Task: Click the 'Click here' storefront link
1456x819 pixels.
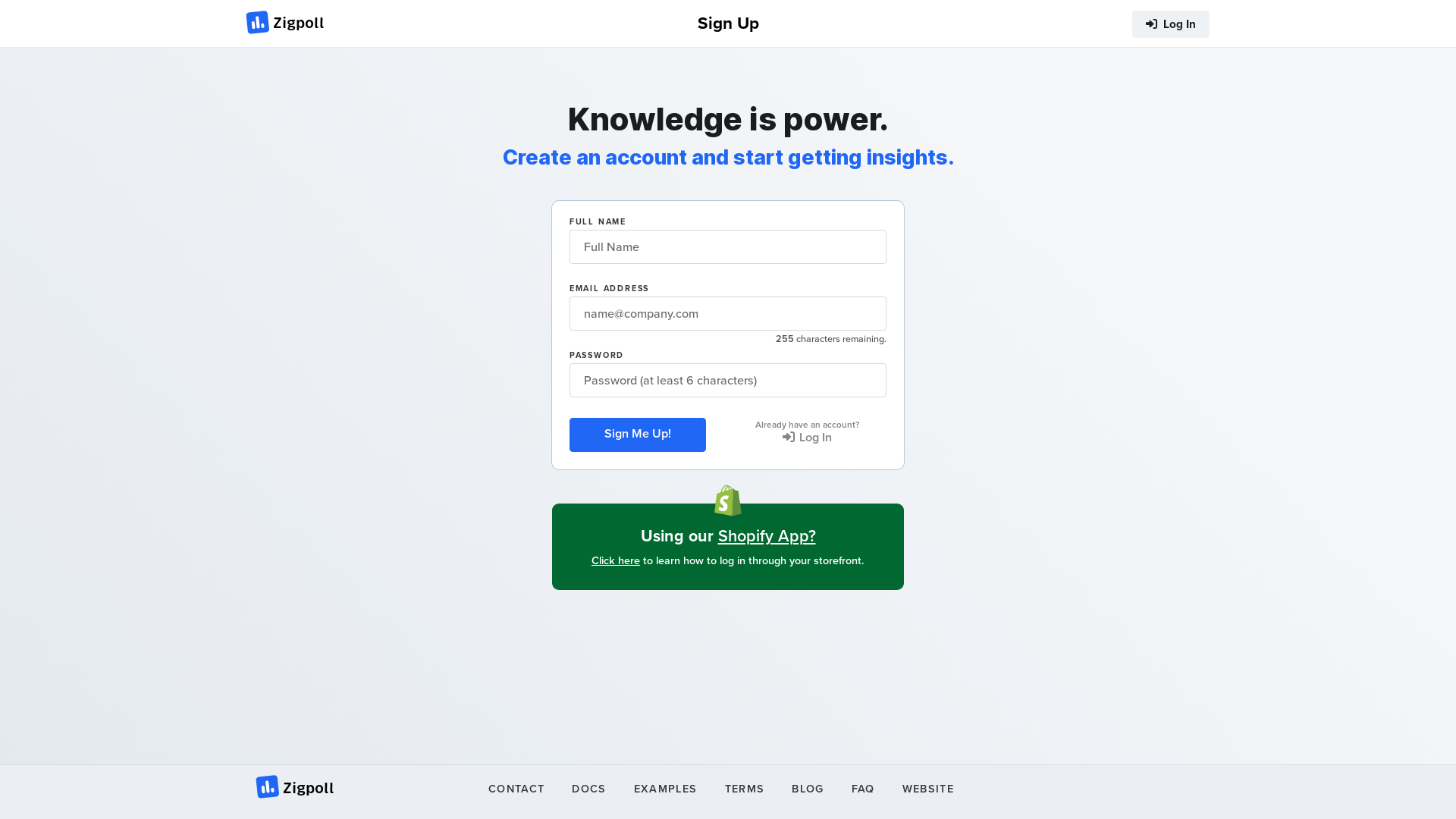Action: (x=616, y=561)
